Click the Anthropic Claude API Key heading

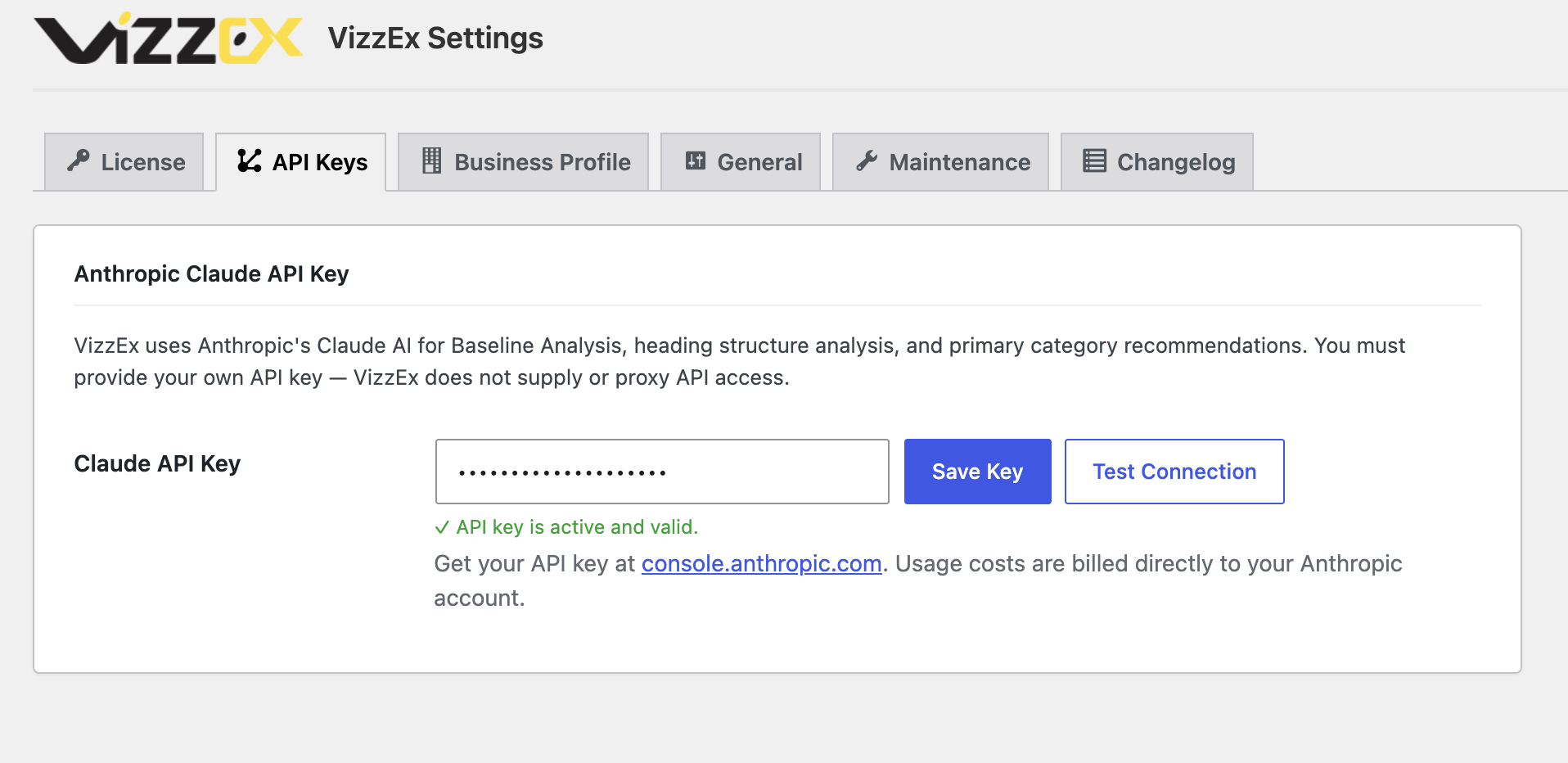[212, 273]
